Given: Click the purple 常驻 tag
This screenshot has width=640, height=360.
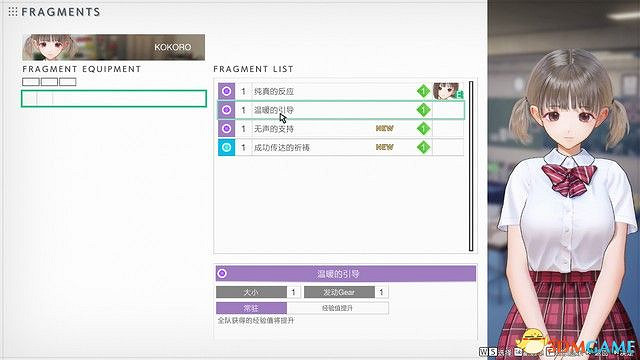Looking at the screenshot, I should [251, 308].
